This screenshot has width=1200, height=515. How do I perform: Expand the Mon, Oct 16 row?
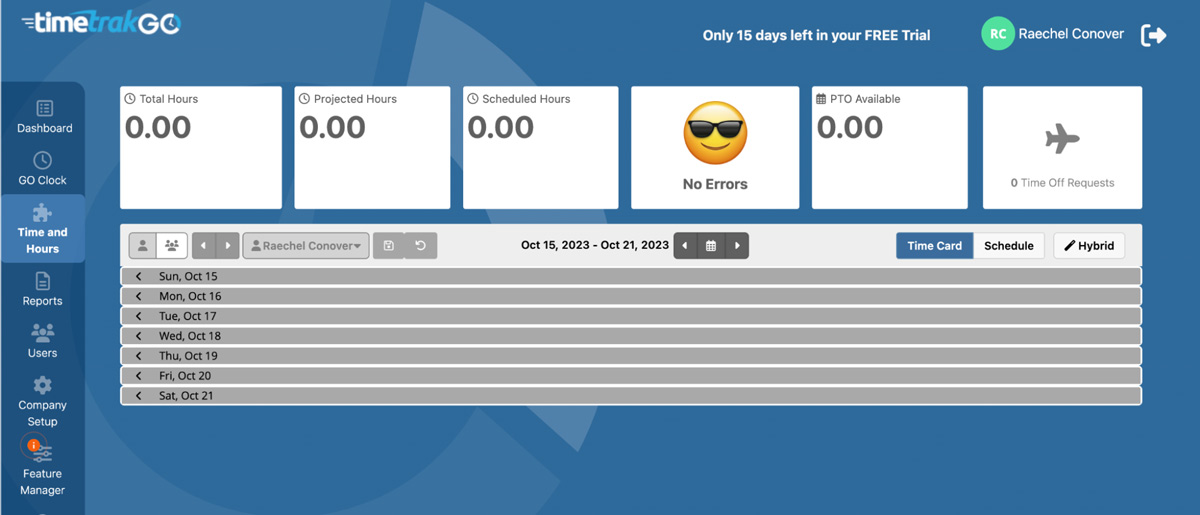click(x=631, y=296)
